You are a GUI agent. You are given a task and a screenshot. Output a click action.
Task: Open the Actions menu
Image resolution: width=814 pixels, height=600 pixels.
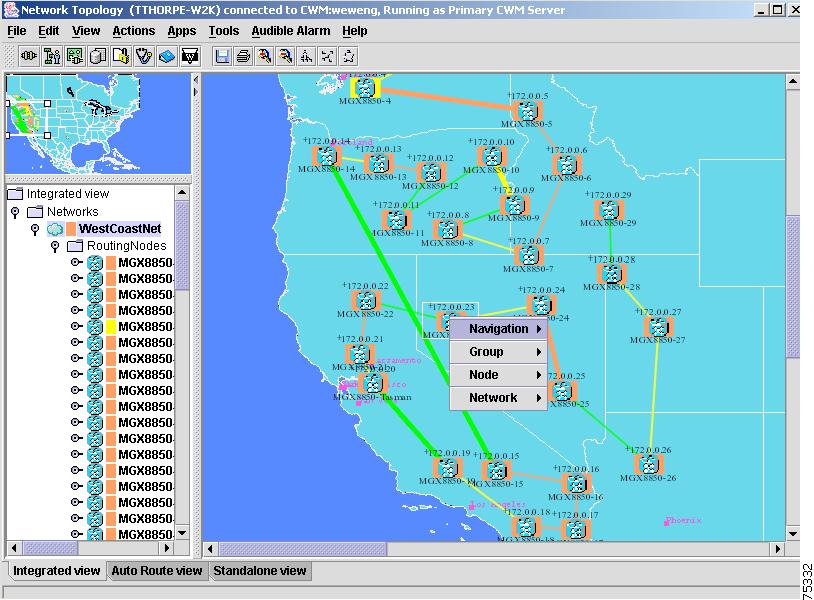pyautogui.click(x=133, y=31)
